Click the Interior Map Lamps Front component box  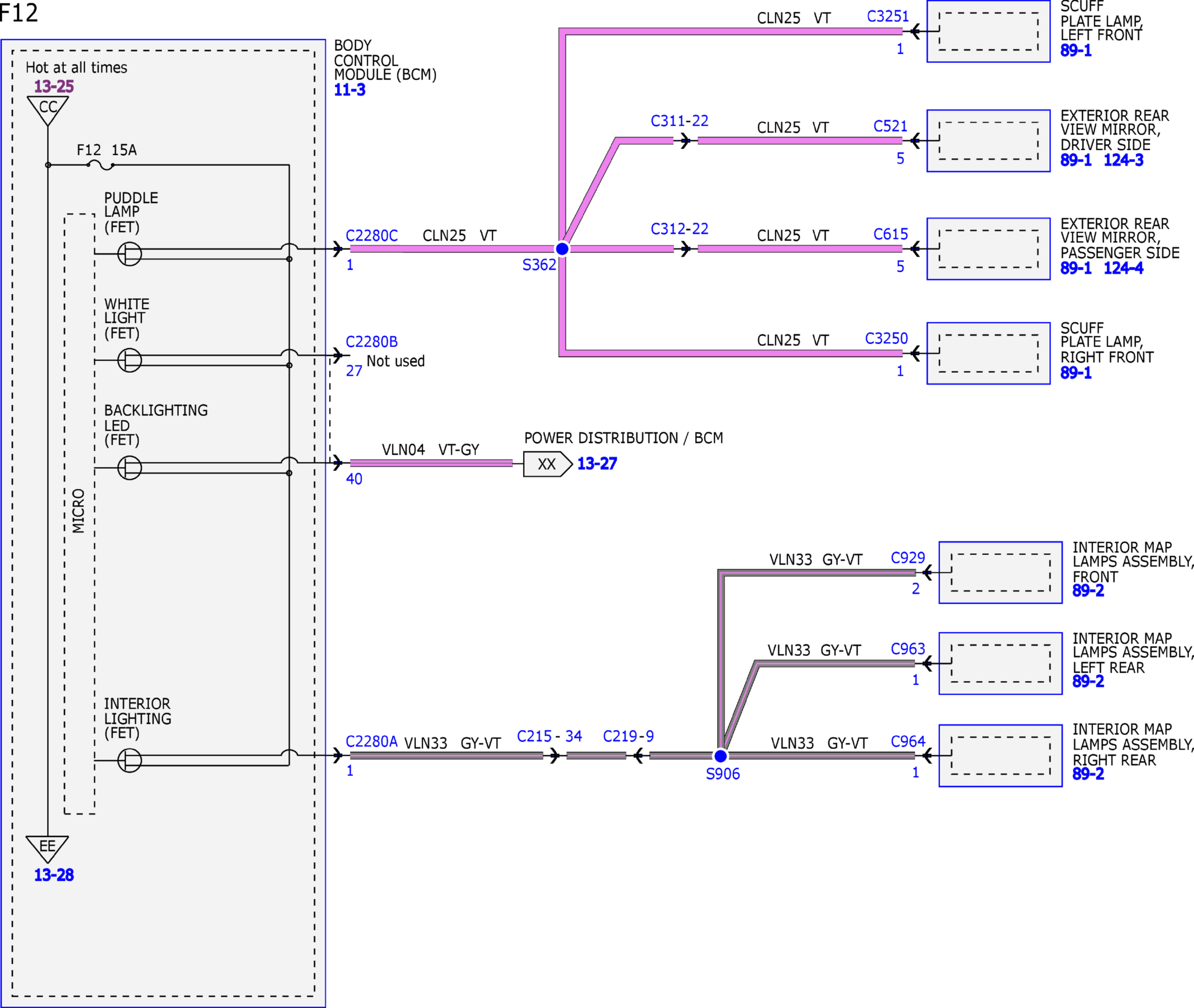1001,572
